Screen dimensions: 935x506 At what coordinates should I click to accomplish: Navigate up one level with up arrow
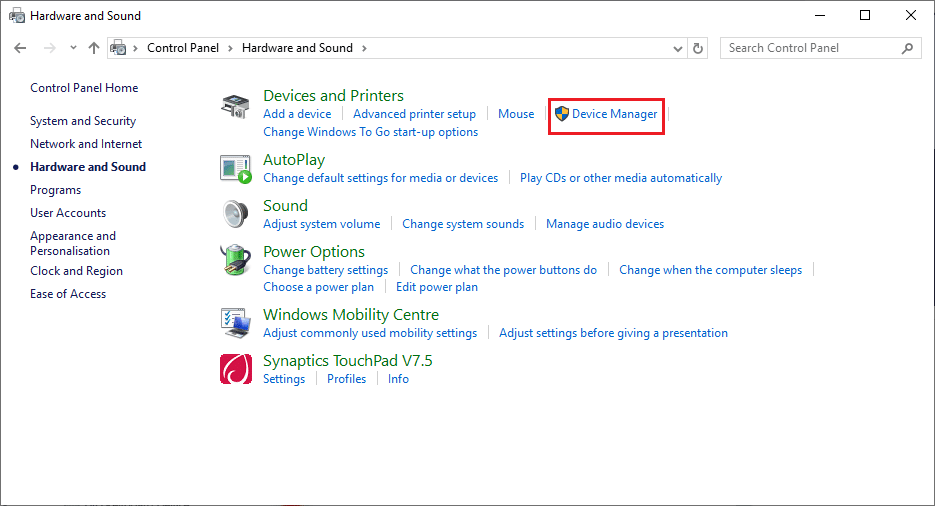94,48
